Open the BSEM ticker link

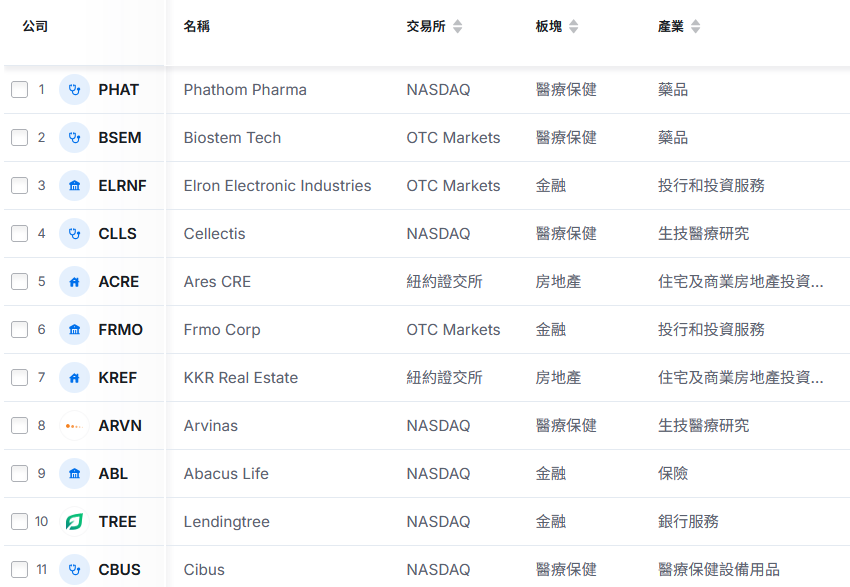(120, 138)
